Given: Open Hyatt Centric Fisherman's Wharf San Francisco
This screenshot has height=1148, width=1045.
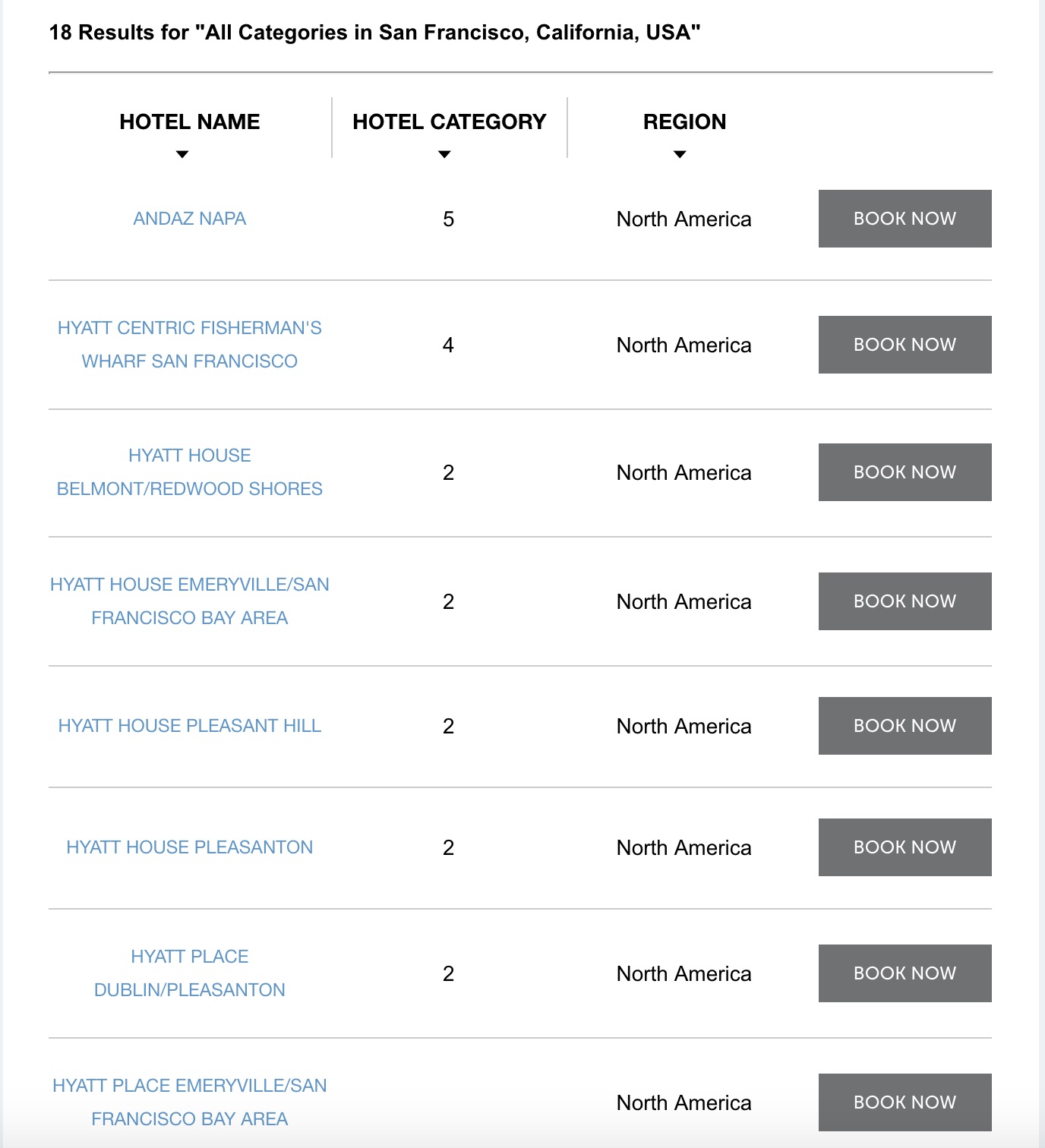Looking at the screenshot, I should (190, 345).
